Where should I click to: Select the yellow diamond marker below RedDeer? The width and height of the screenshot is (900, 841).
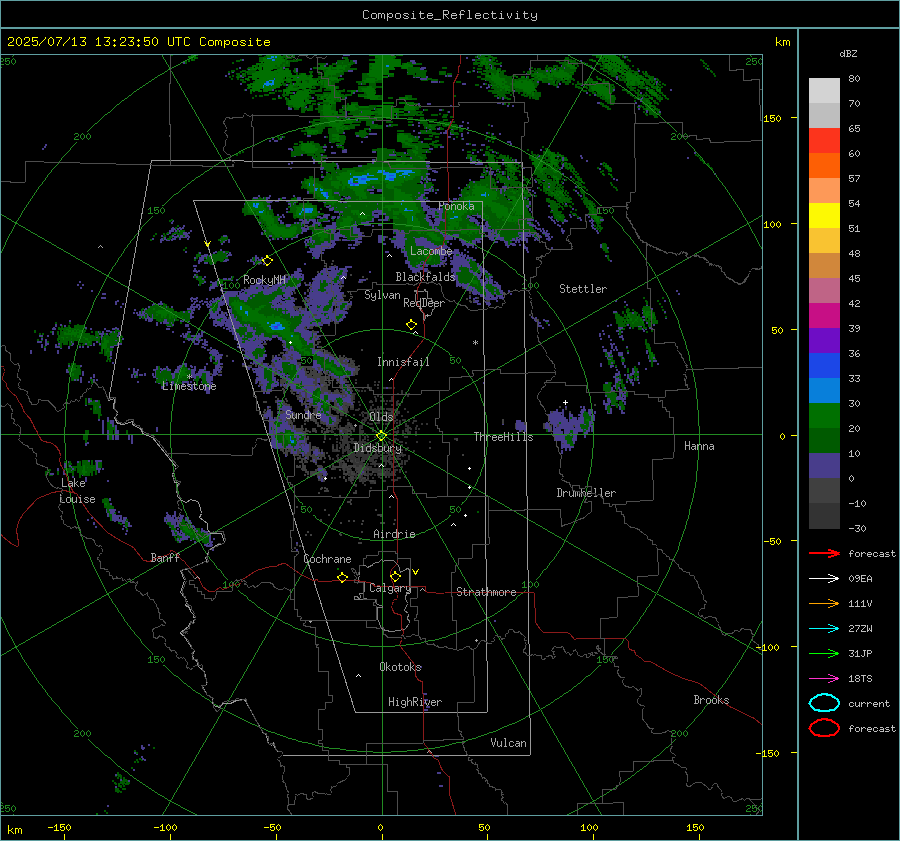click(411, 324)
